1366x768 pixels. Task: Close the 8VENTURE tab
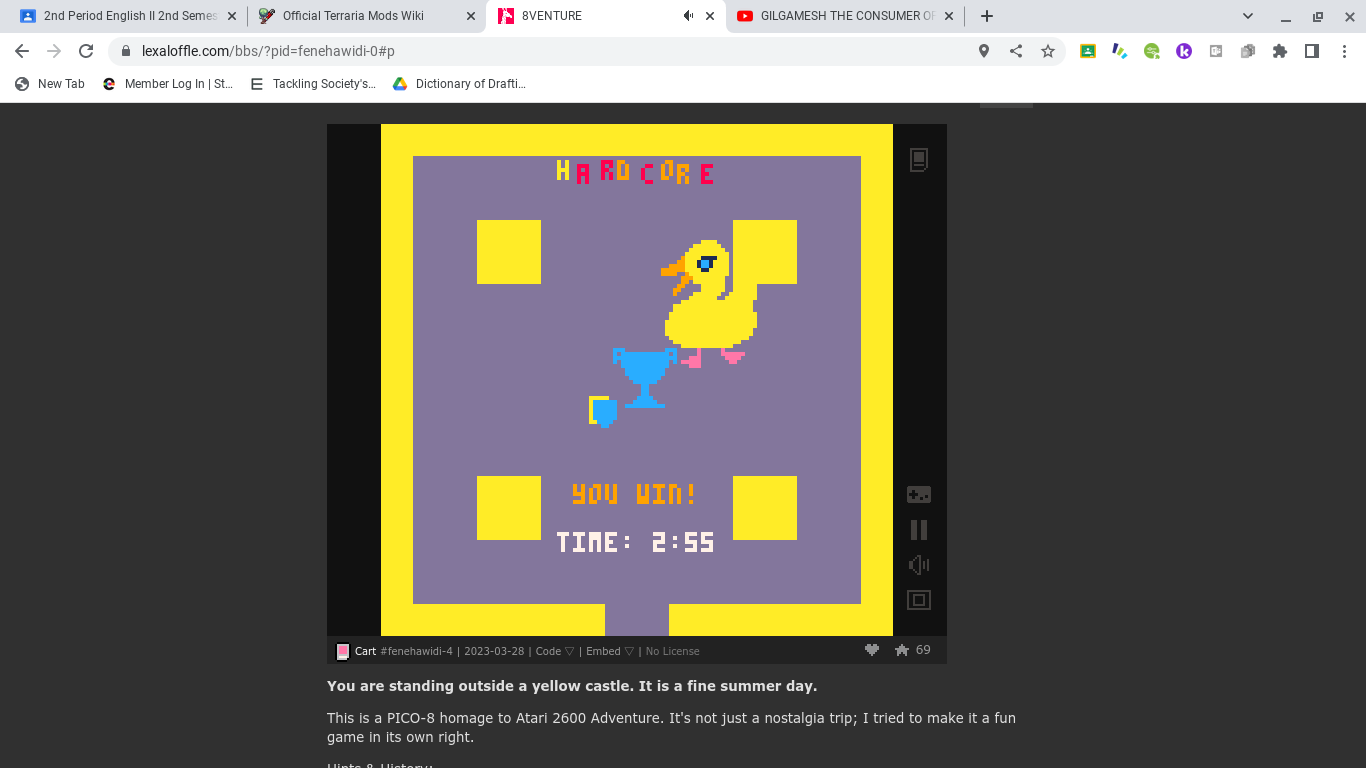pyautogui.click(x=710, y=16)
